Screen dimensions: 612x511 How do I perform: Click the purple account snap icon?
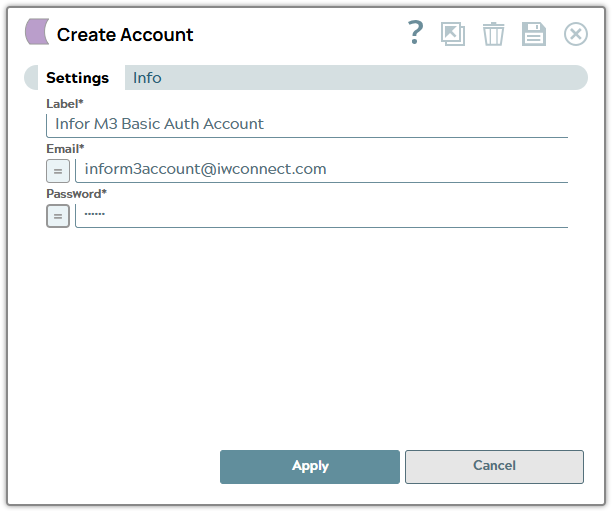pyautogui.click(x=37, y=32)
